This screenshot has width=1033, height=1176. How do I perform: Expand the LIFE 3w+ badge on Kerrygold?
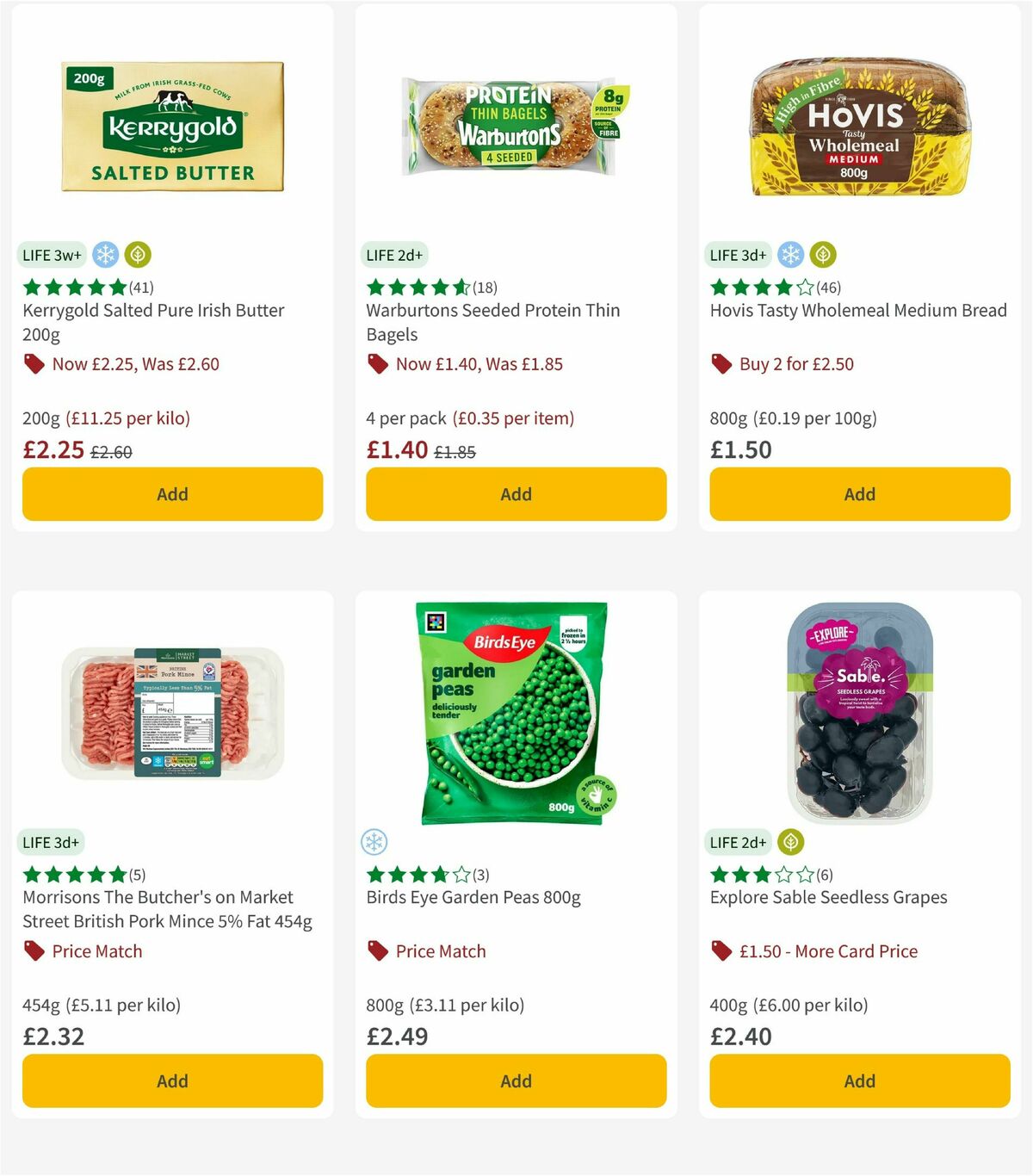(x=51, y=255)
